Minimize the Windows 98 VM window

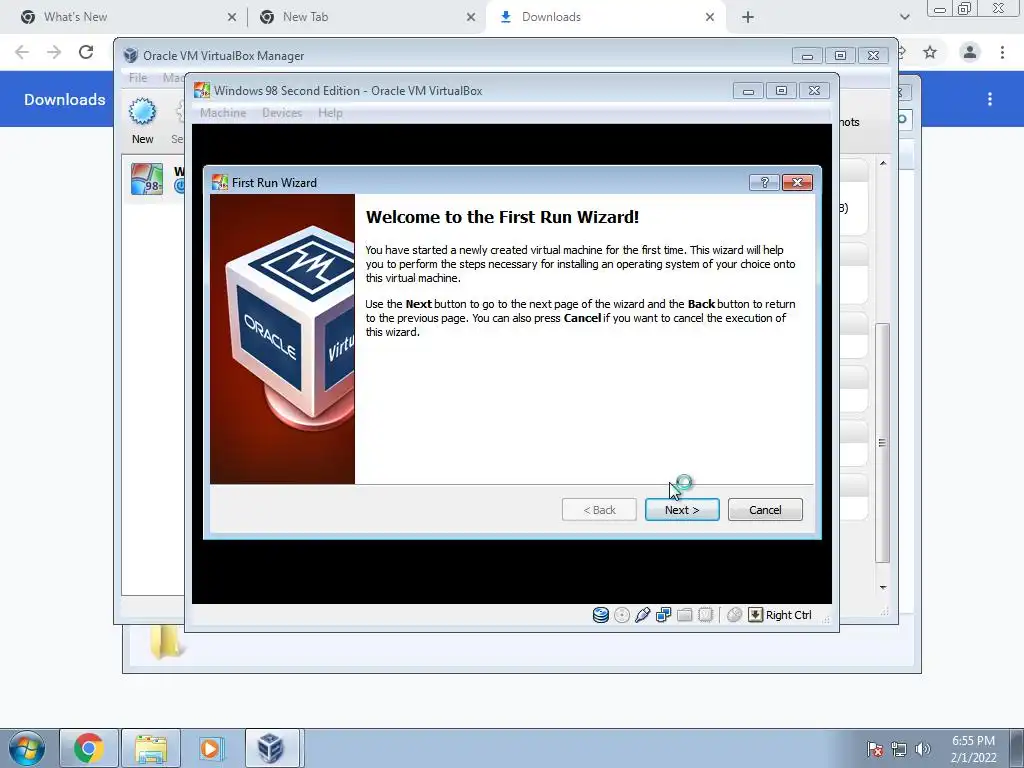pos(748,91)
